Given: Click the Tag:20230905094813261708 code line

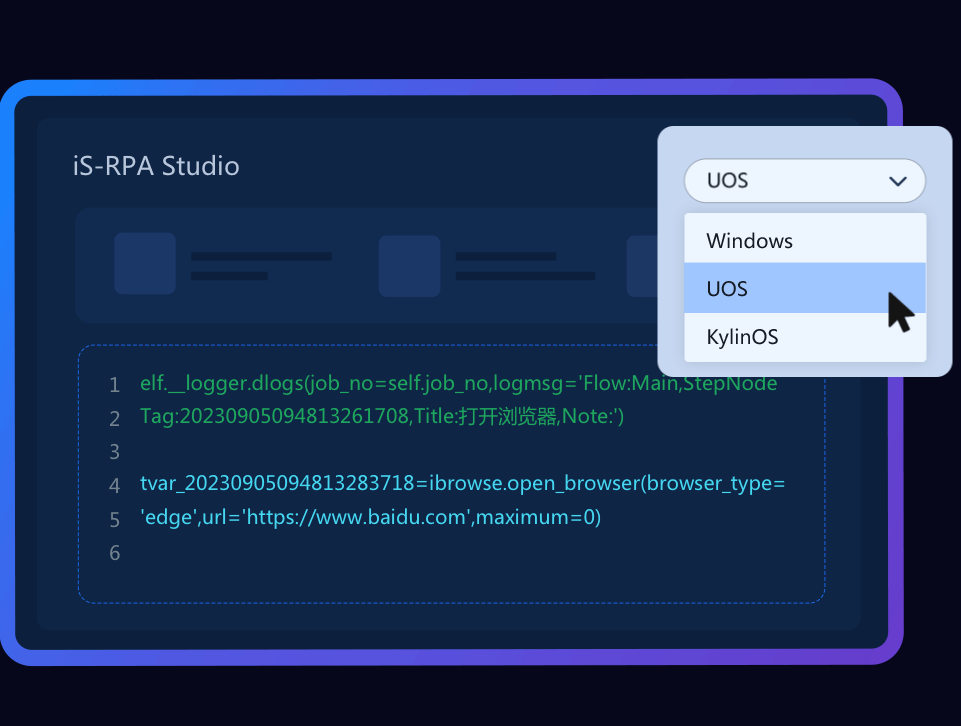Looking at the screenshot, I should (382, 417).
